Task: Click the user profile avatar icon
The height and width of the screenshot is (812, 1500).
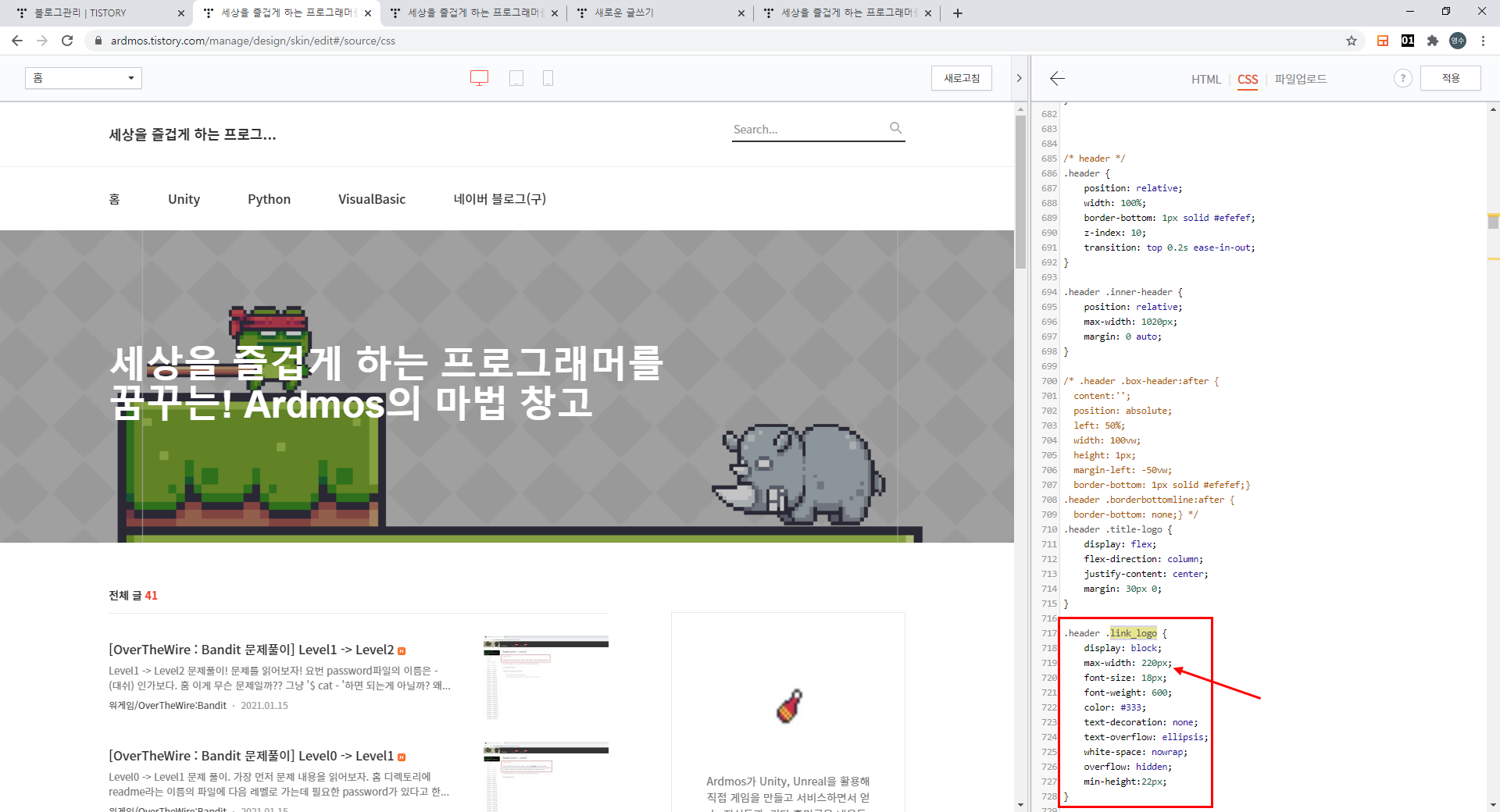Action: [1458, 41]
